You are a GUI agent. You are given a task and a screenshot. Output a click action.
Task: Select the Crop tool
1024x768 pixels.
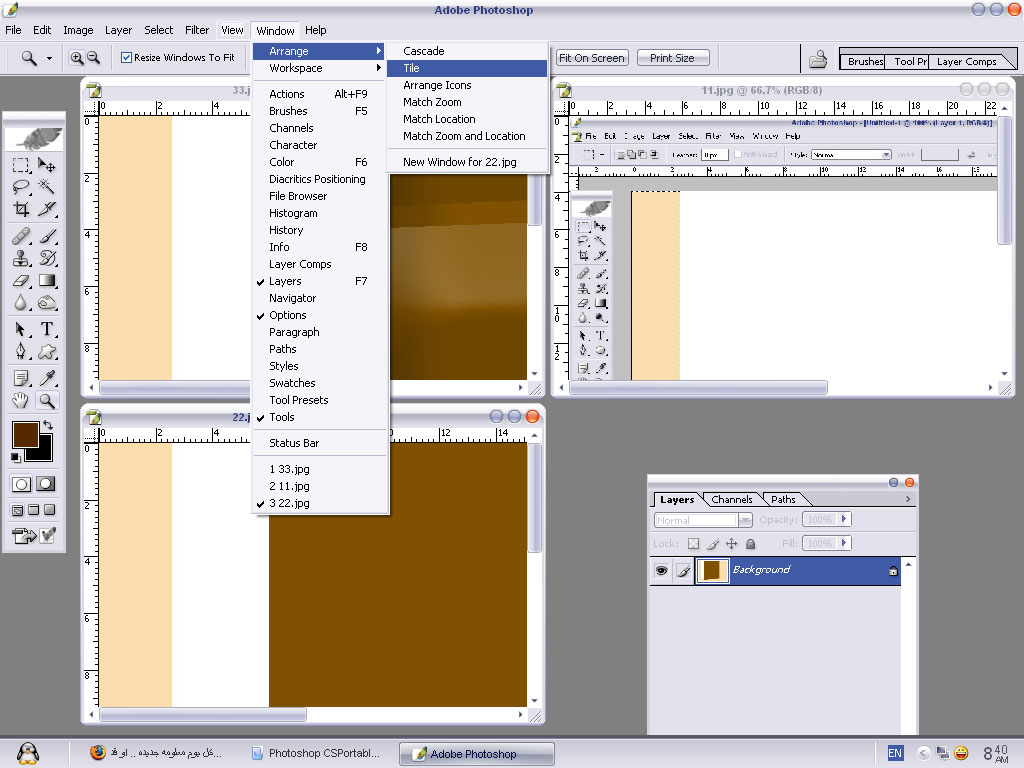pyautogui.click(x=21, y=209)
